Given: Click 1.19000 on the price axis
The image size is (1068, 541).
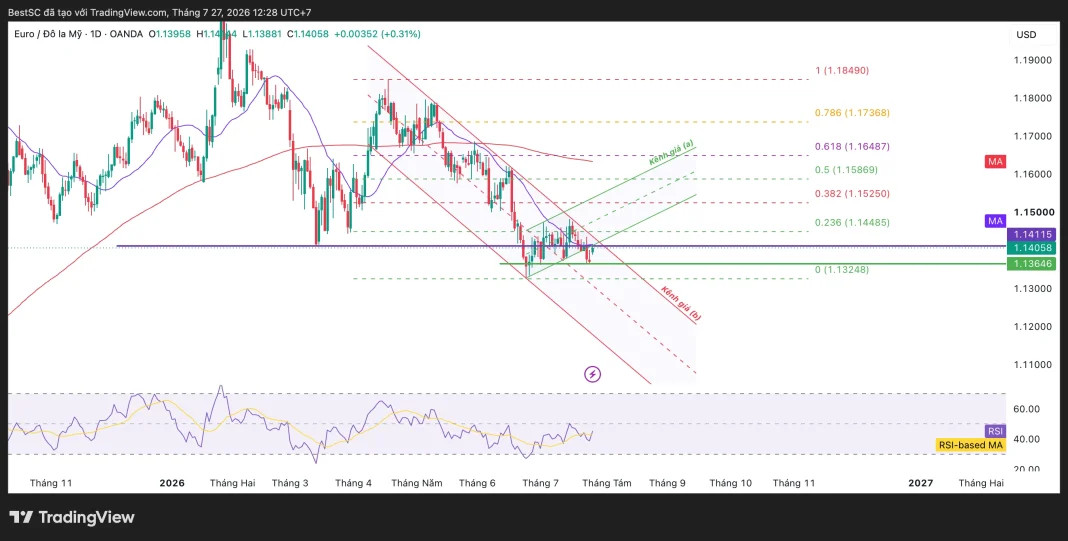Looking at the screenshot, I should tap(1031, 61).
